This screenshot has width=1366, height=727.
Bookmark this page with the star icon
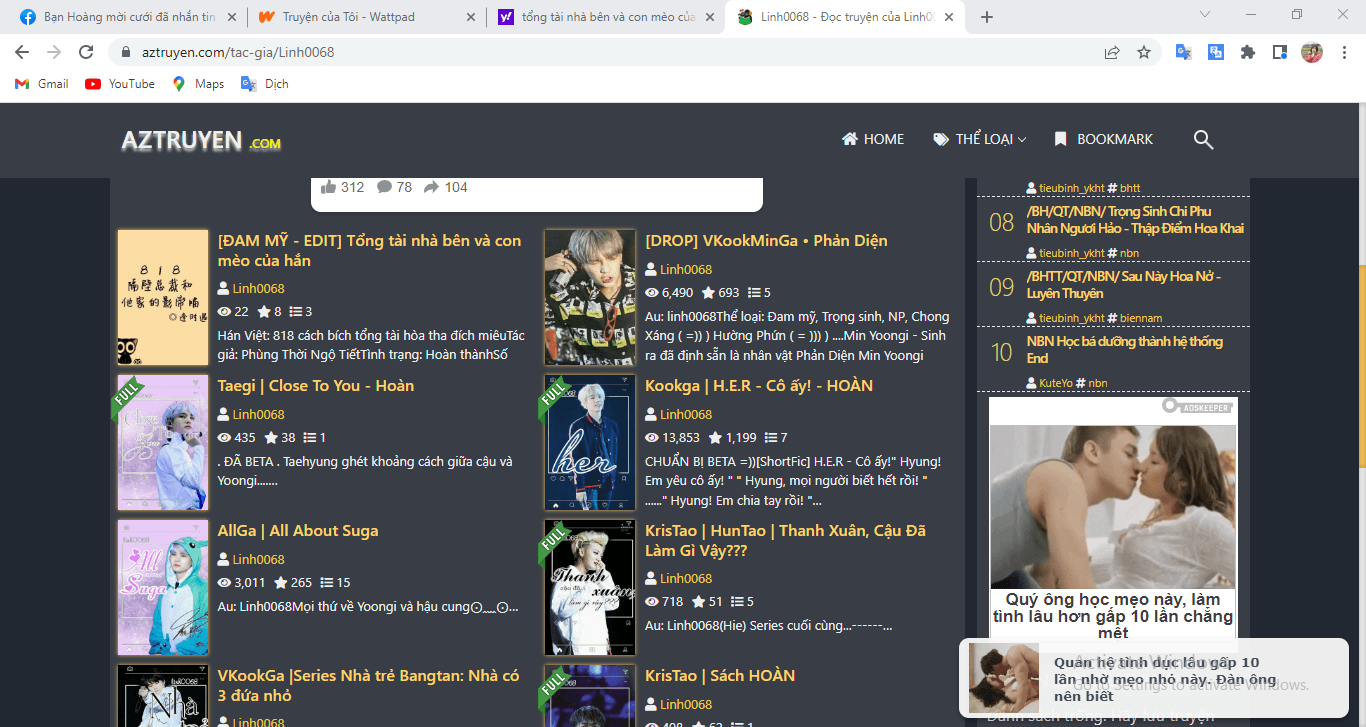pos(1144,53)
